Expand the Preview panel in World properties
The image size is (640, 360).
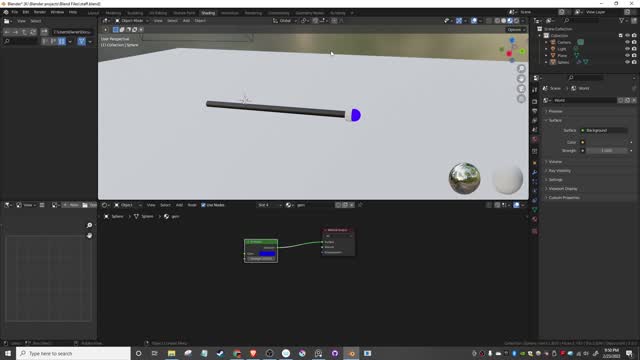click(x=555, y=111)
